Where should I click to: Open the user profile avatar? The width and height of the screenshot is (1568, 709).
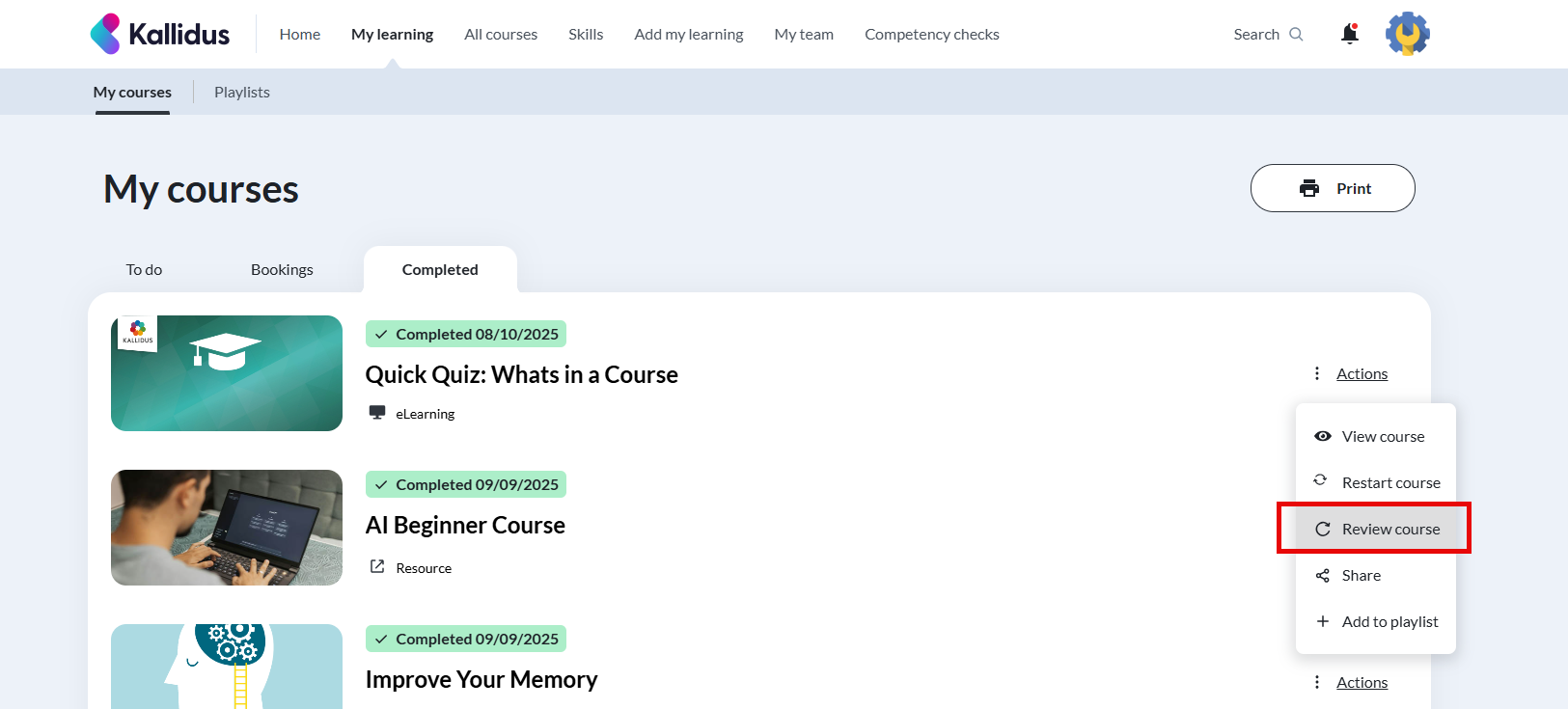(1407, 34)
